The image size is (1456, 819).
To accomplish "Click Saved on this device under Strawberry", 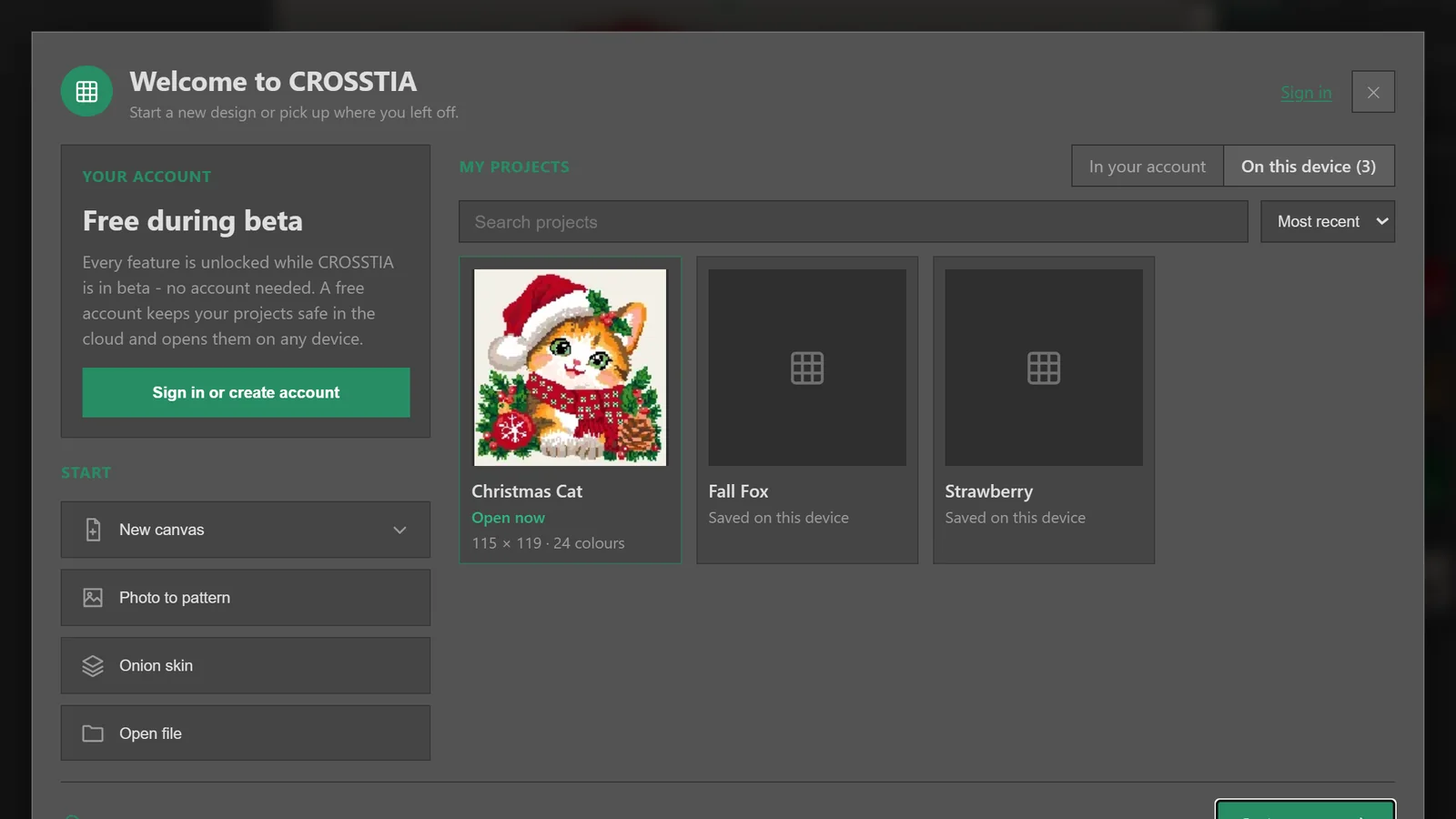I will 1016,518.
